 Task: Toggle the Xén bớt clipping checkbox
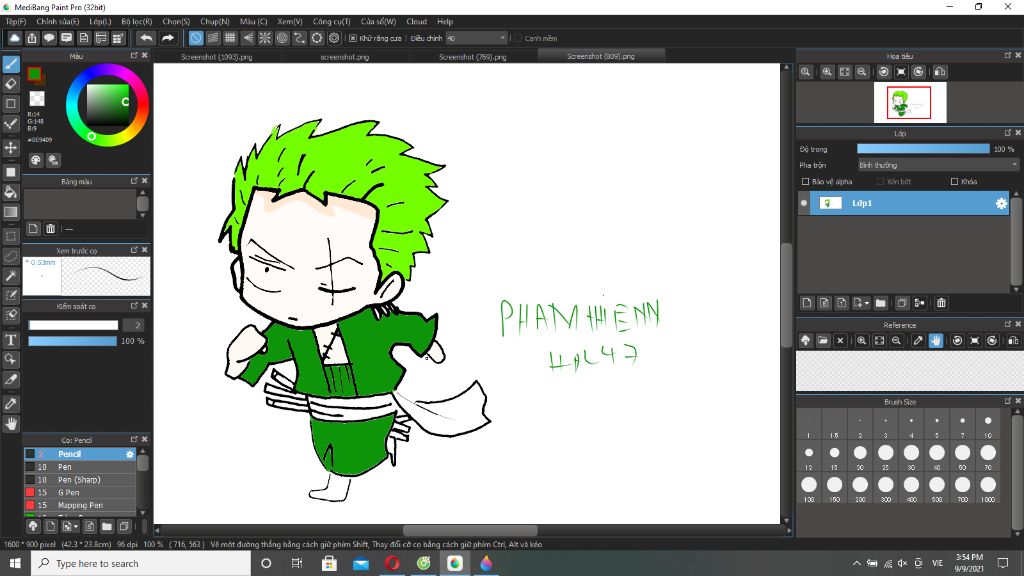click(880, 182)
